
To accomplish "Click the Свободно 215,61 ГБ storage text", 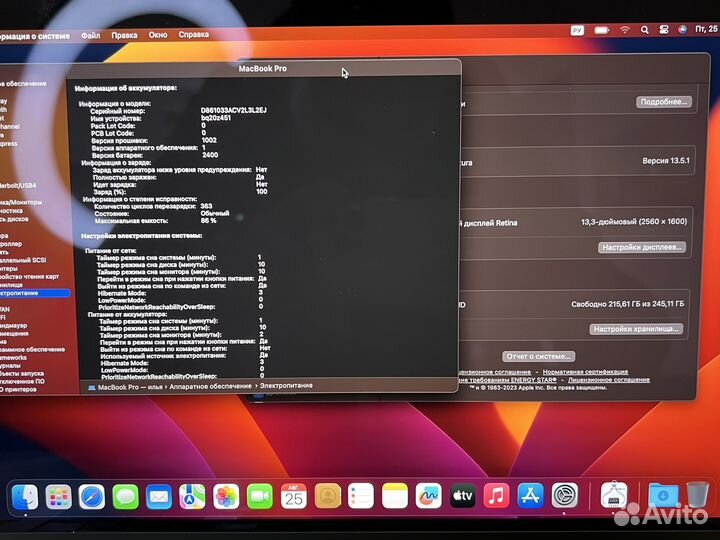I will (x=627, y=304).
